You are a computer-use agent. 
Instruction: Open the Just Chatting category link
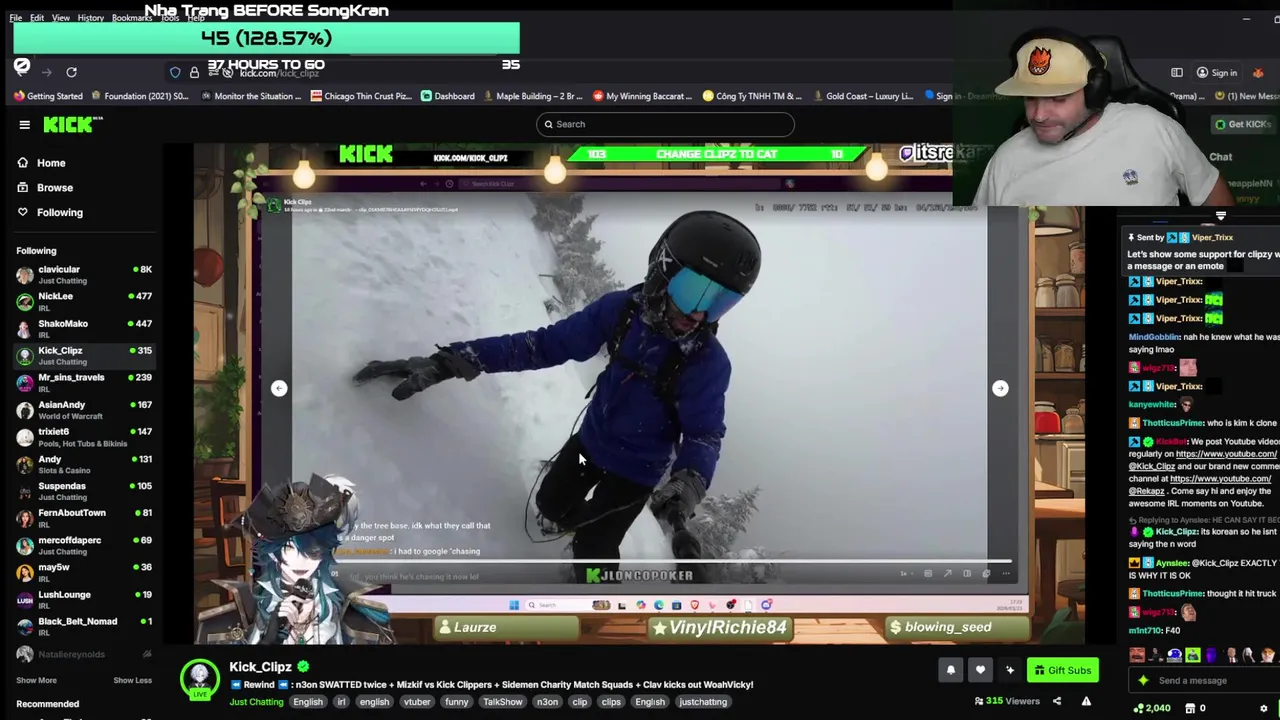coord(257,702)
